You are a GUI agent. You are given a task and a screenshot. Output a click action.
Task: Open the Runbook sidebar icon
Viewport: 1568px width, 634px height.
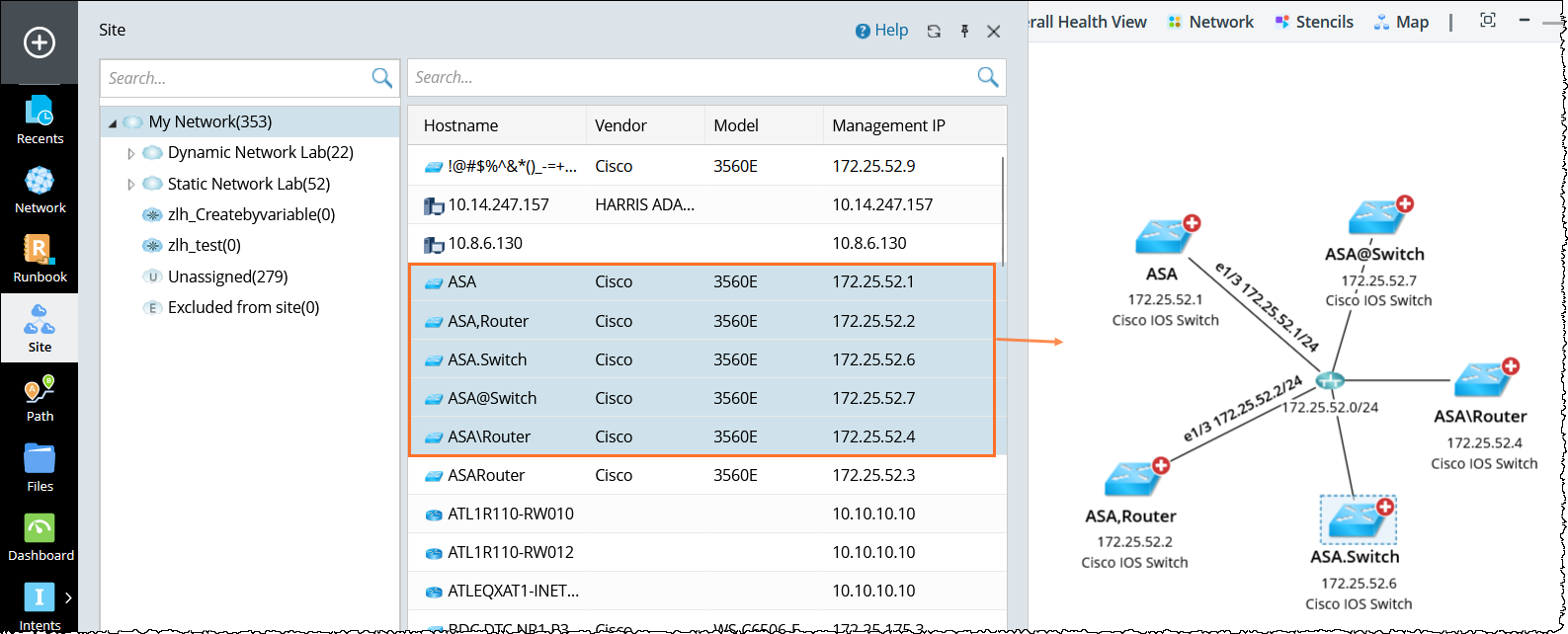(x=40, y=259)
